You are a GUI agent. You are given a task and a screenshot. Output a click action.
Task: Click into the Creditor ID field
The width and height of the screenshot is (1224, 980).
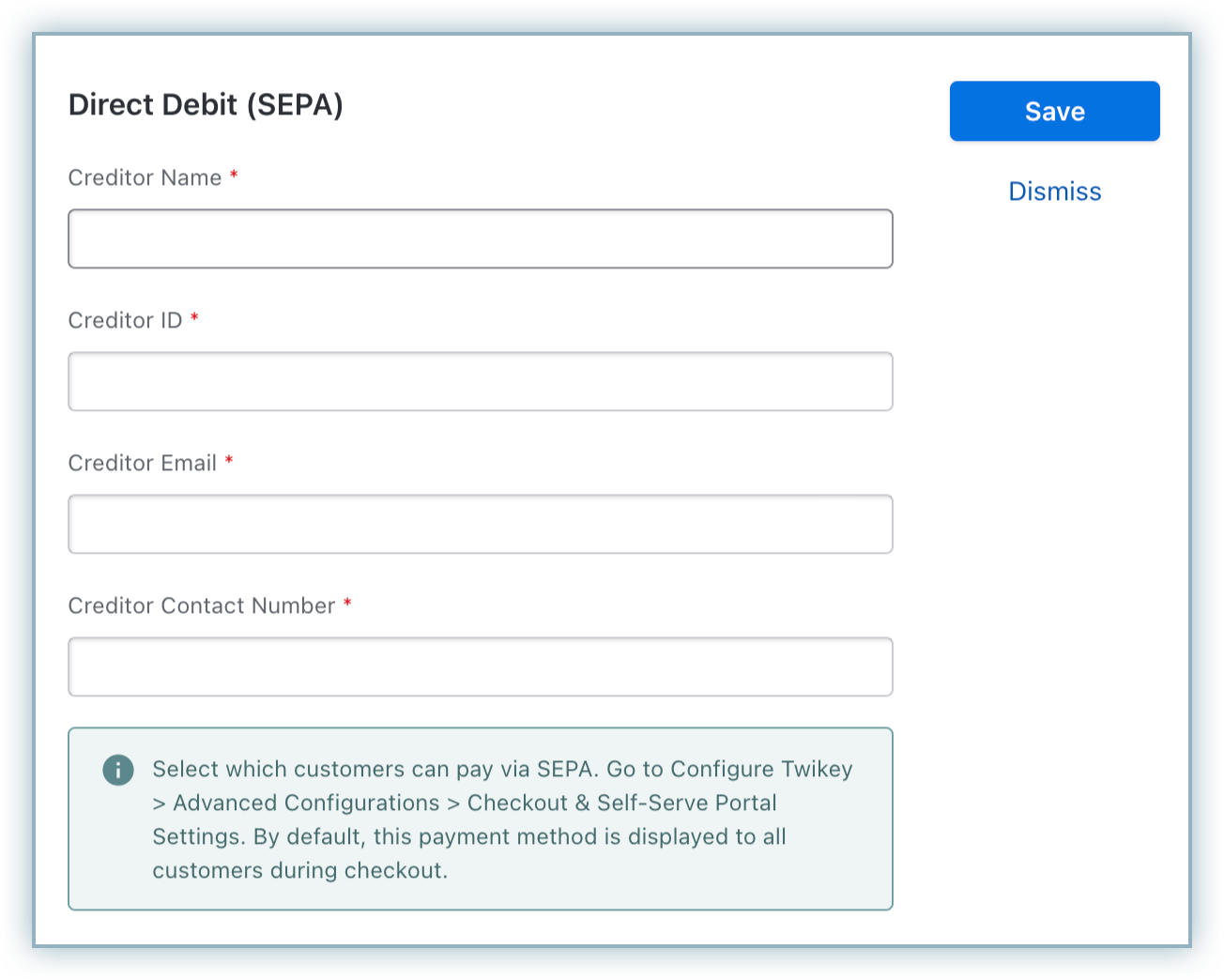click(x=480, y=381)
